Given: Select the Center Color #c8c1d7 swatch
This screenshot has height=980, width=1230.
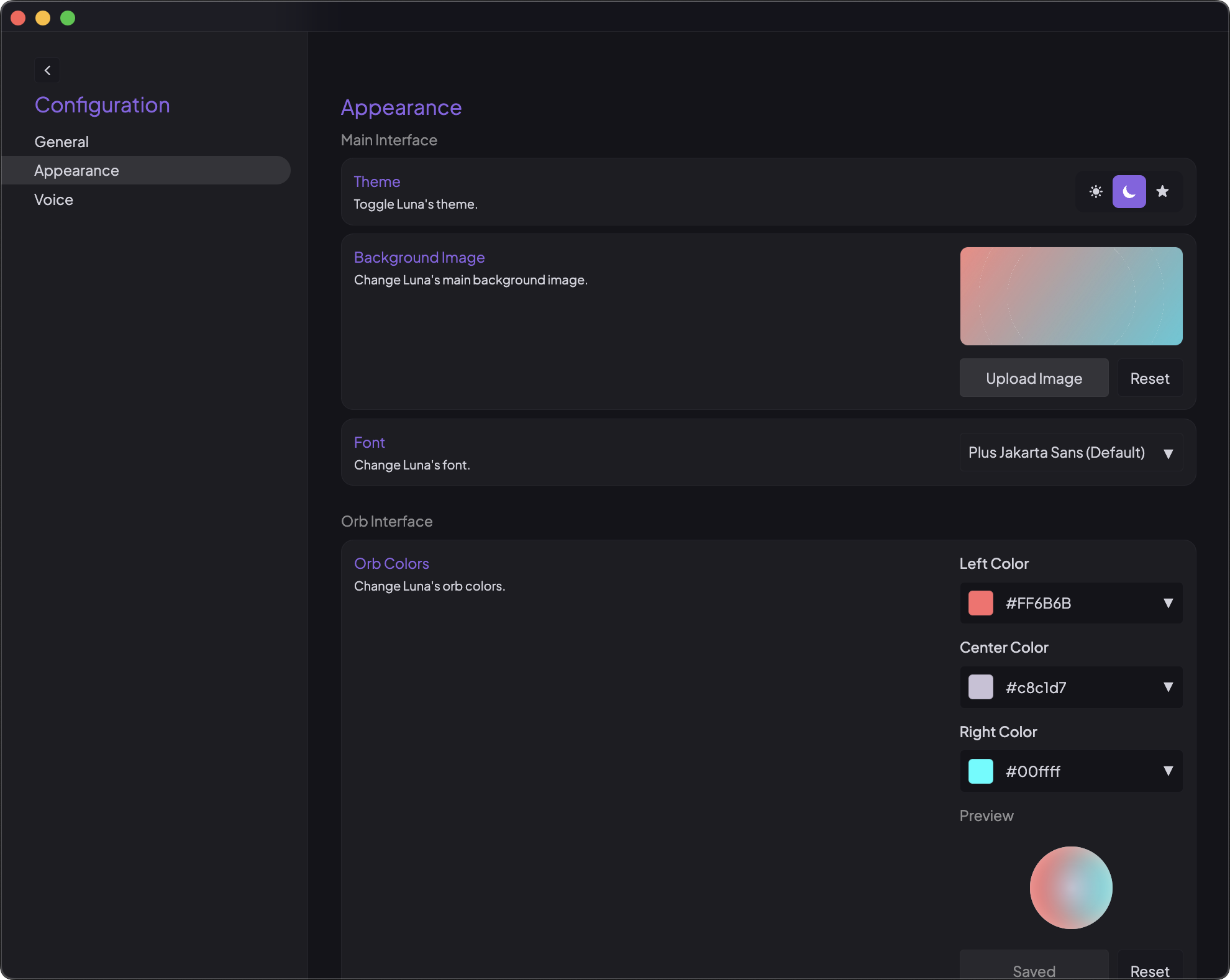Looking at the screenshot, I should point(980,687).
